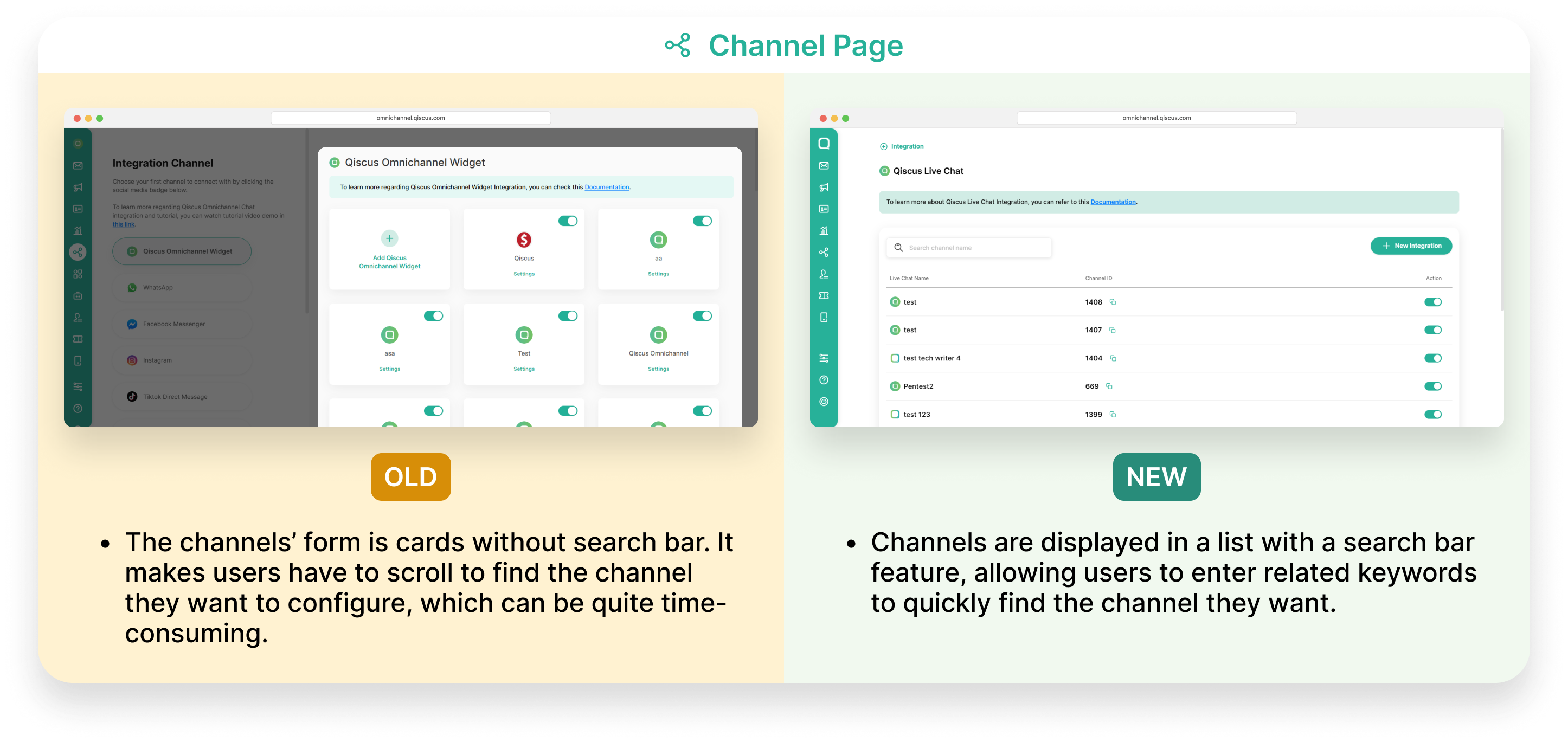Open the help question-mark icon in new sidebar

824,380
